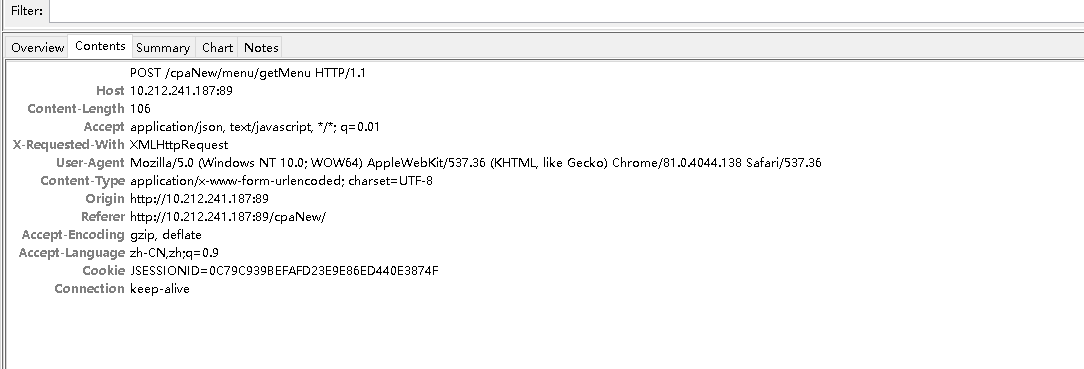
Task: Open the Notes tab
Action: [x=261, y=48]
